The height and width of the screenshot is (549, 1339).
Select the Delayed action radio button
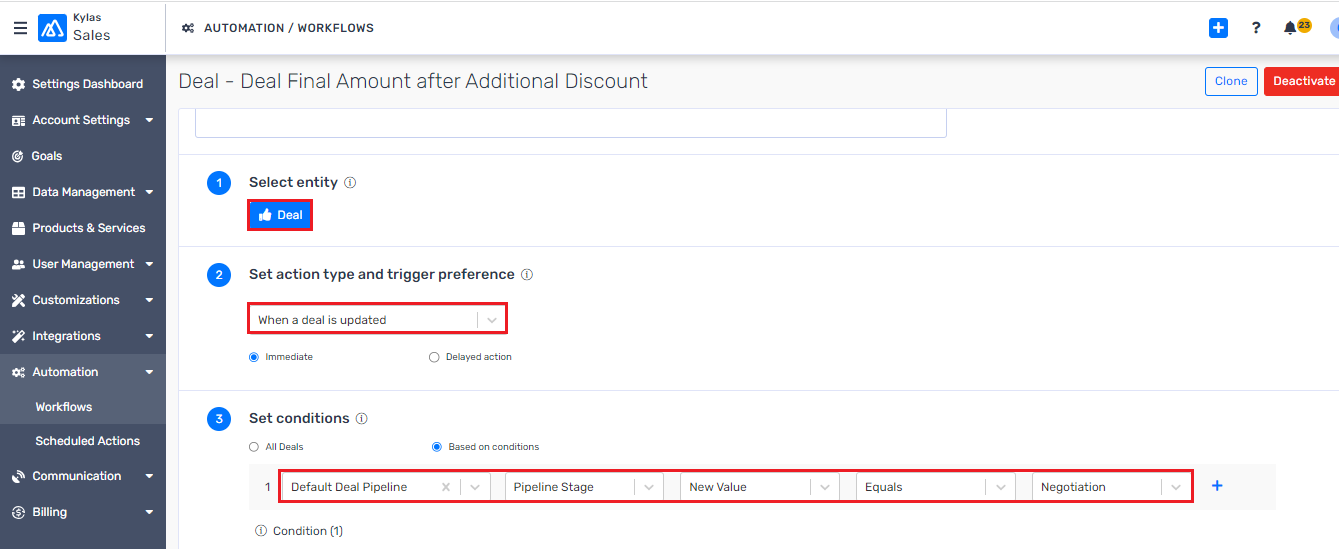[434, 357]
